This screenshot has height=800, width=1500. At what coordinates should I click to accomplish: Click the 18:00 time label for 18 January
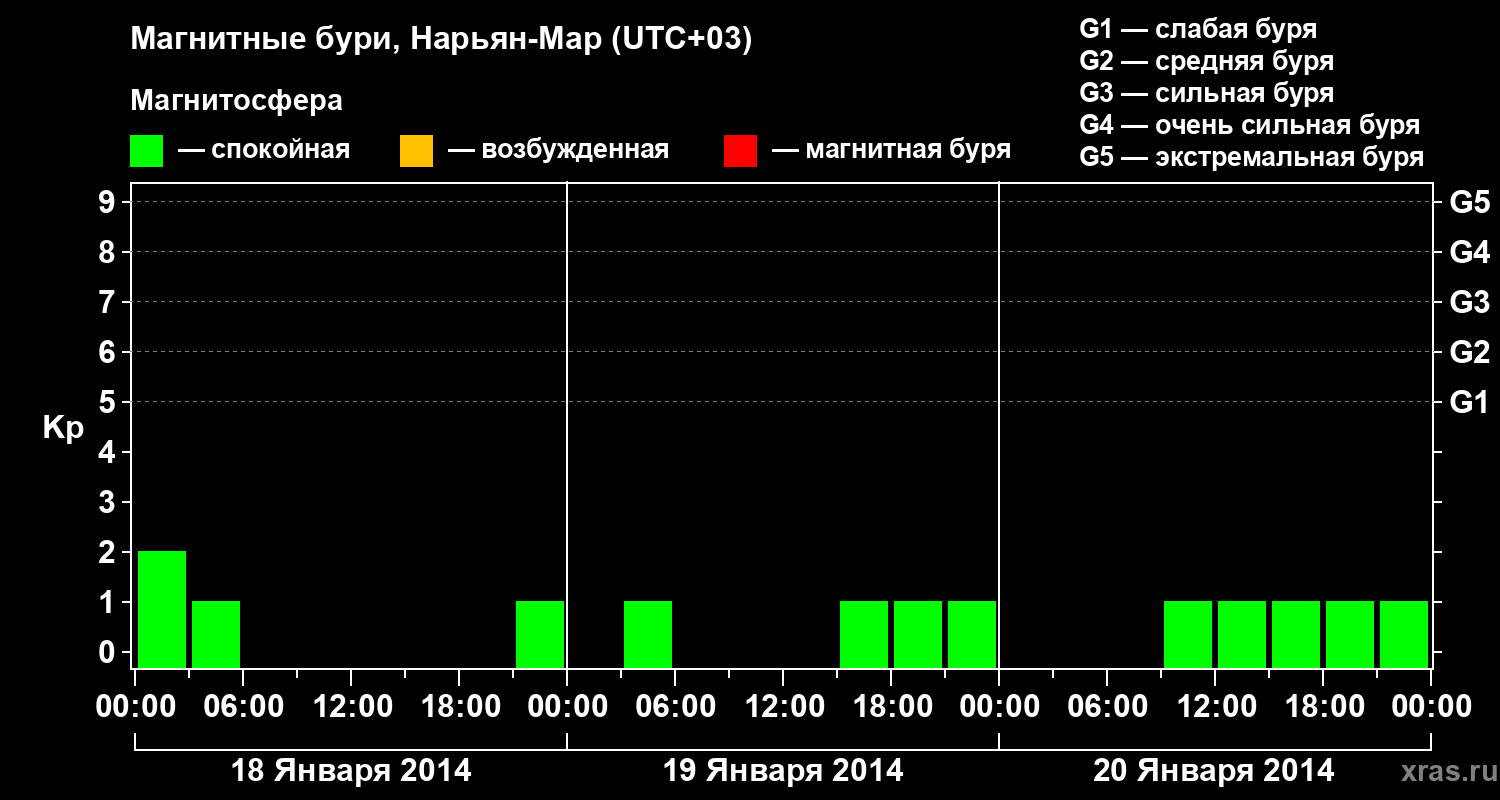tap(459, 707)
